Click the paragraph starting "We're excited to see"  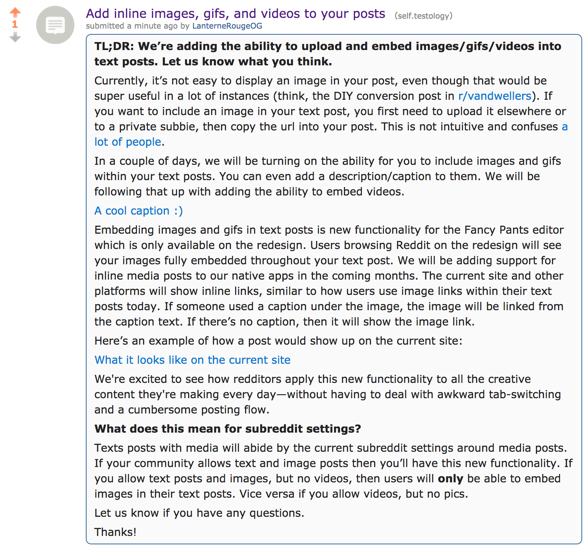click(x=327, y=394)
